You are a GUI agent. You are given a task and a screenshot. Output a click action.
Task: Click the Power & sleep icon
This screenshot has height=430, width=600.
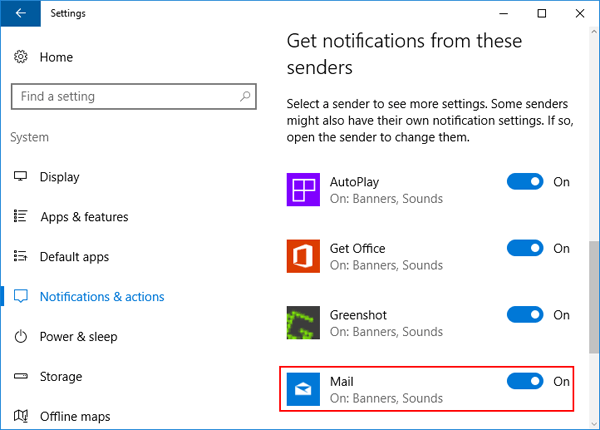click(20, 337)
